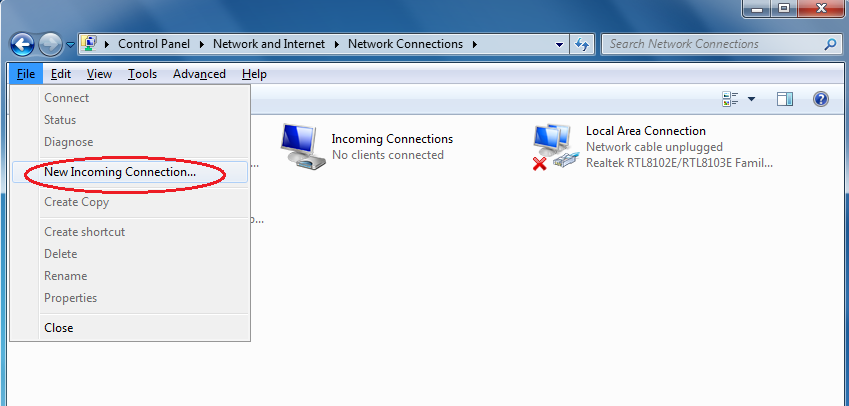Screen dimensions: 849x406
Task: Select Local Area Connection label
Action: (645, 131)
